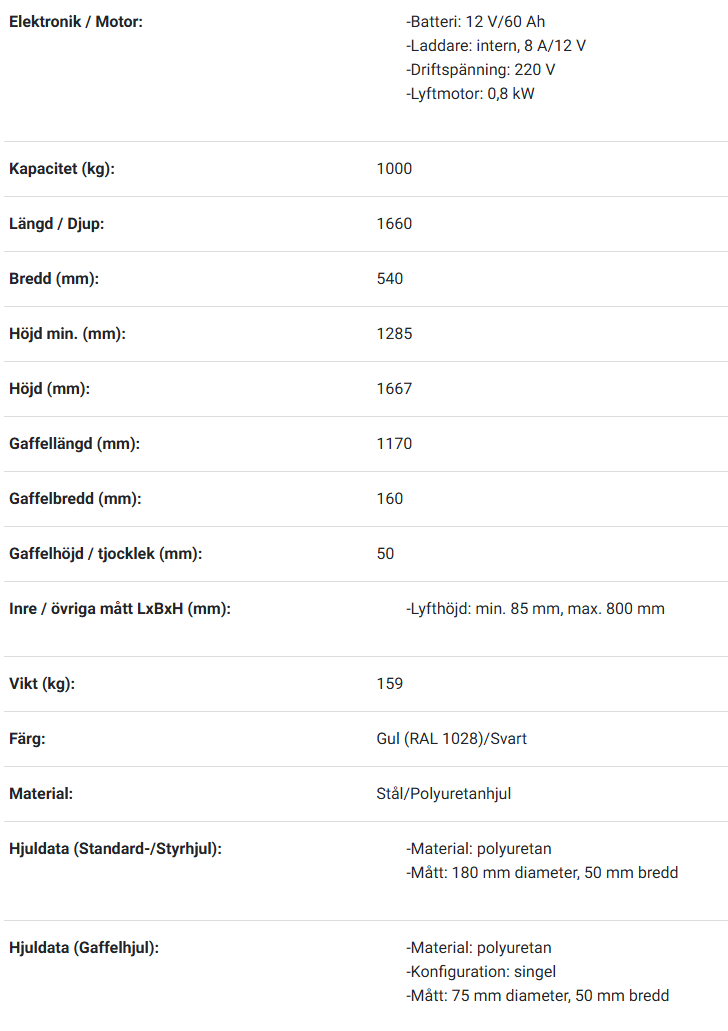The width and height of the screenshot is (728, 1031).
Task: Select Gaffelhöjd / tjocklek (mm) label
Action: 105,554
